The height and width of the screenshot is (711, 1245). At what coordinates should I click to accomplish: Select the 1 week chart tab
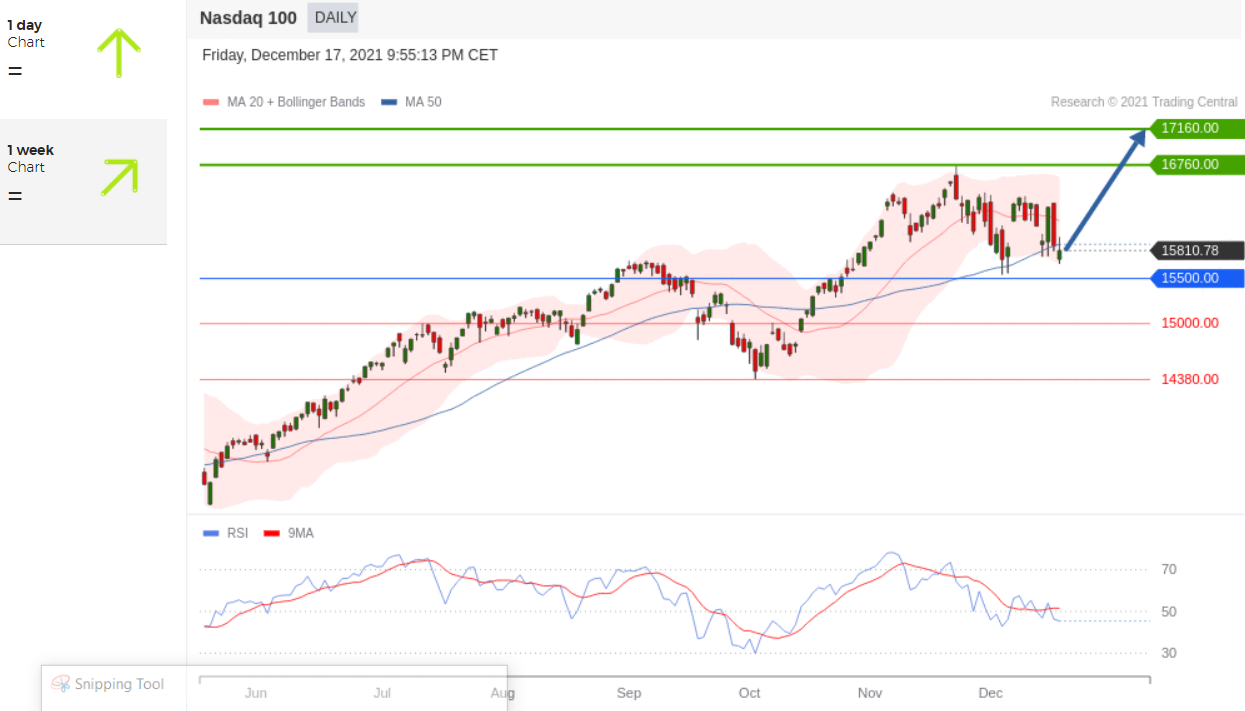(83, 181)
